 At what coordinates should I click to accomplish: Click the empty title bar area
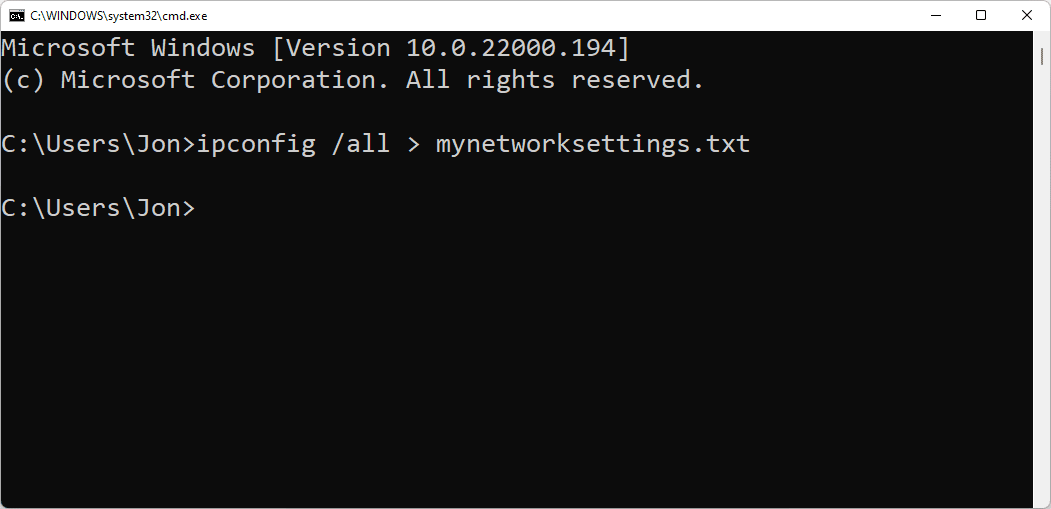[x=550, y=16]
